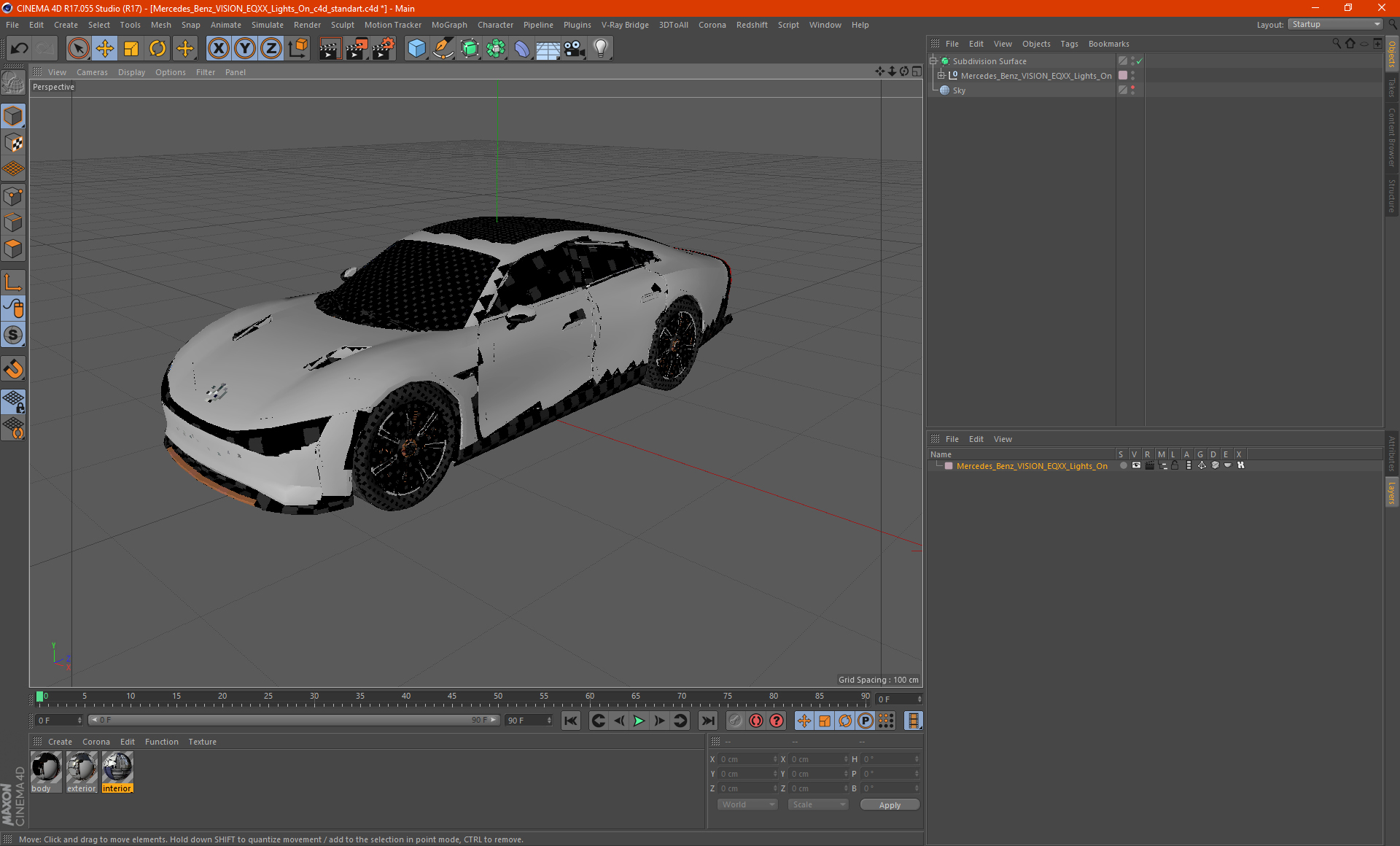The image size is (1400, 846).
Task: Open the World coordinate dropdown
Action: (x=747, y=804)
